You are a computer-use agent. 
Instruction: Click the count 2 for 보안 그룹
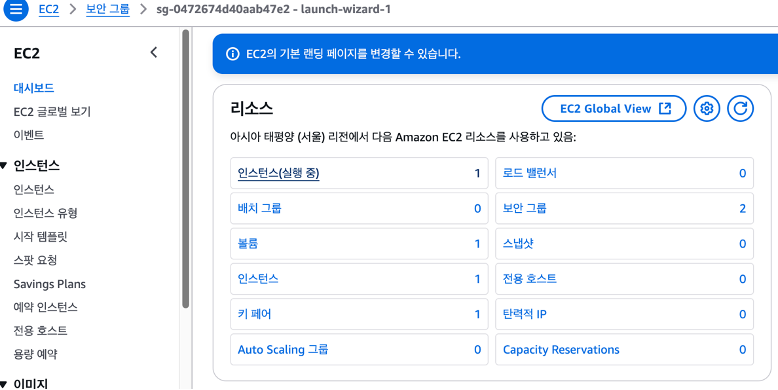click(742, 208)
